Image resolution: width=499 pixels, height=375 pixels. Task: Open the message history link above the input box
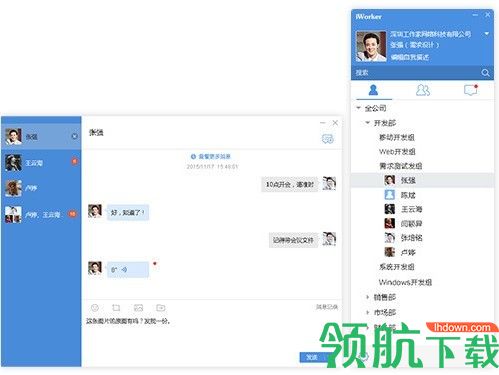point(327,307)
